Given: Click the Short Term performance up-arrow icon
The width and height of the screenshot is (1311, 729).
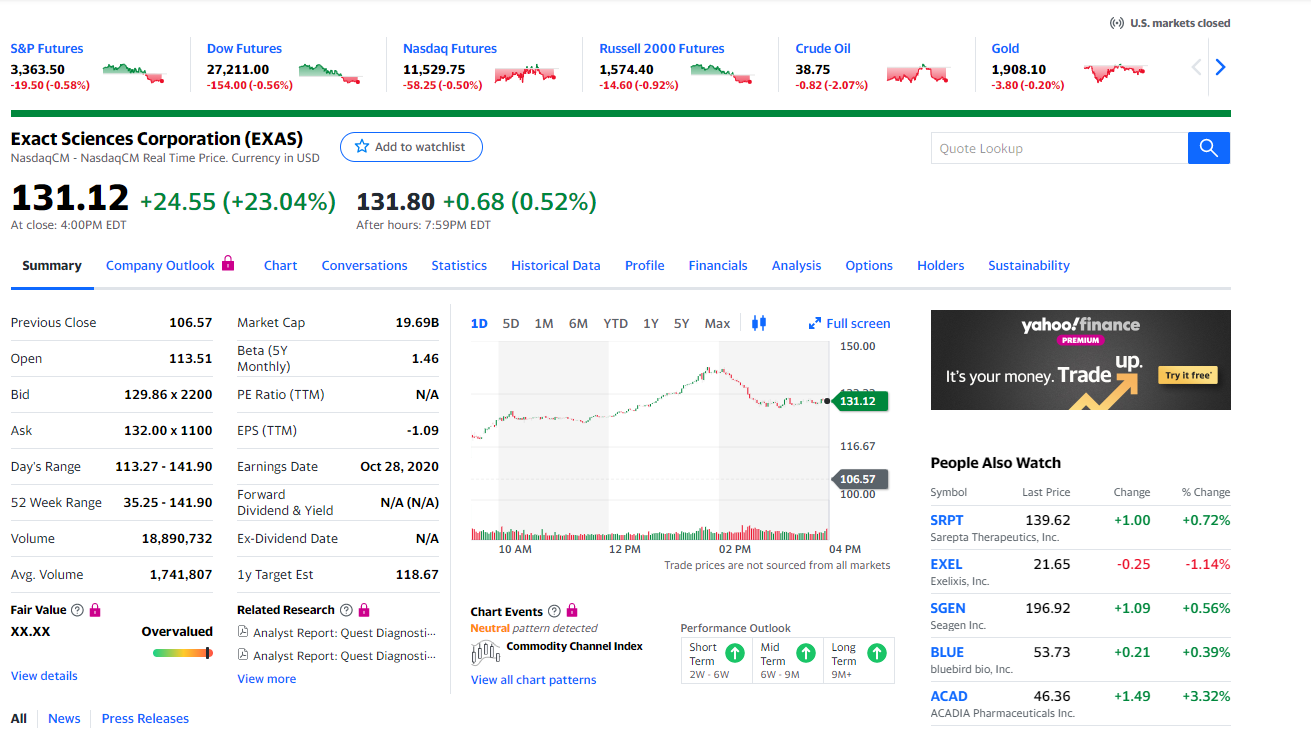Looking at the screenshot, I should (x=734, y=653).
